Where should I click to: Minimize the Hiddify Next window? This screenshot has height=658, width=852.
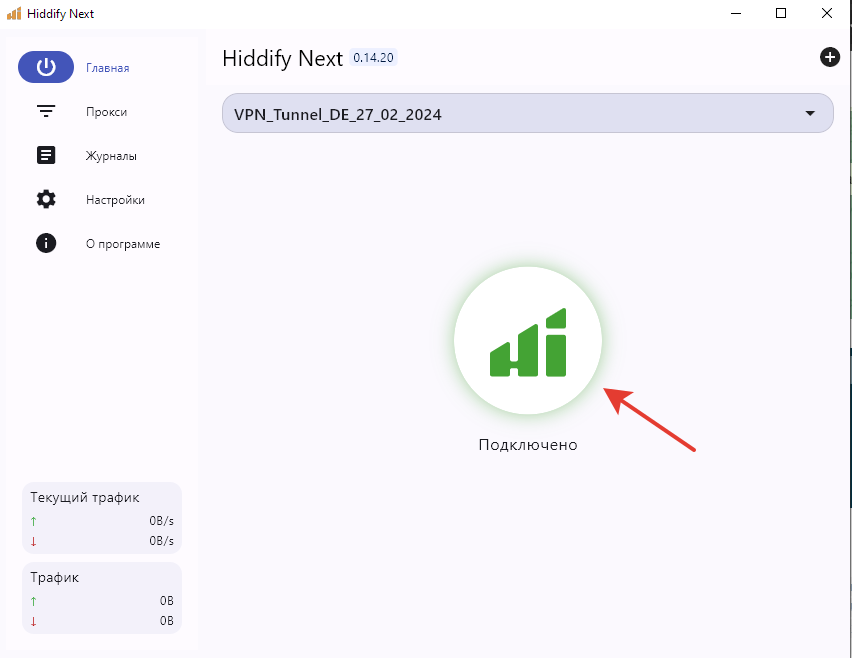(x=736, y=13)
